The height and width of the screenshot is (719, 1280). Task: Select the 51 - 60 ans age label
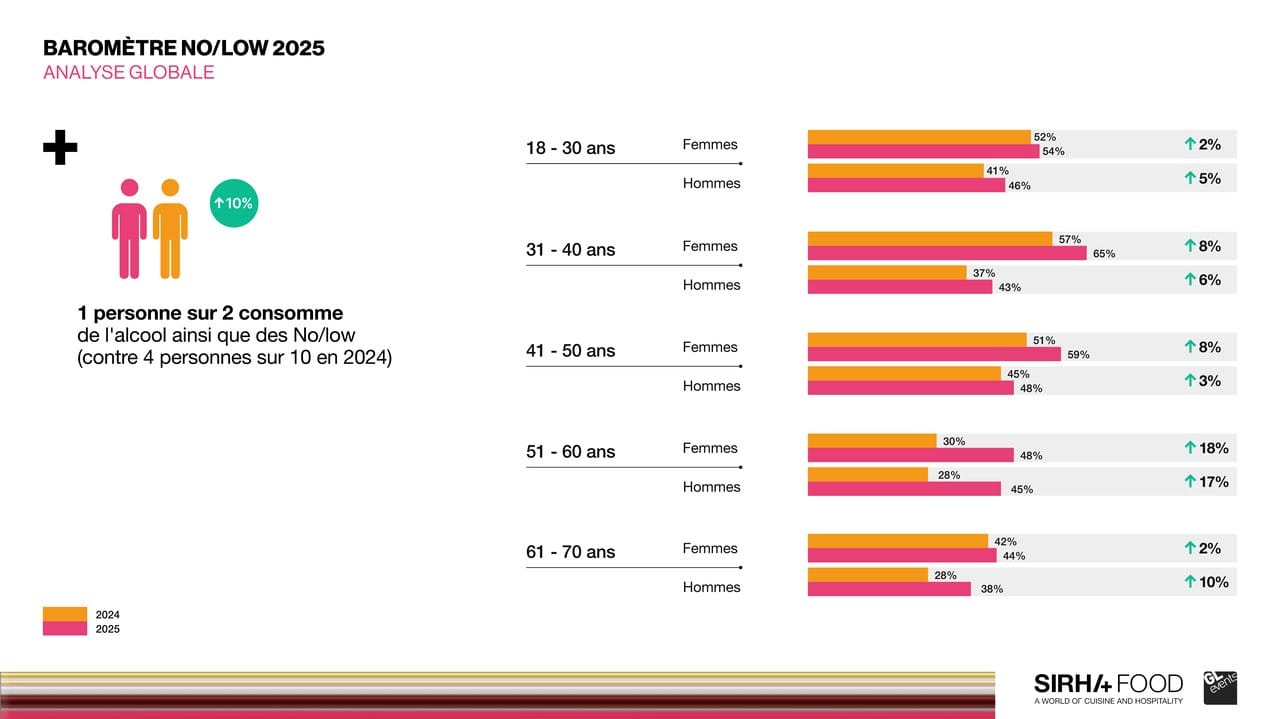[x=571, y=452]
